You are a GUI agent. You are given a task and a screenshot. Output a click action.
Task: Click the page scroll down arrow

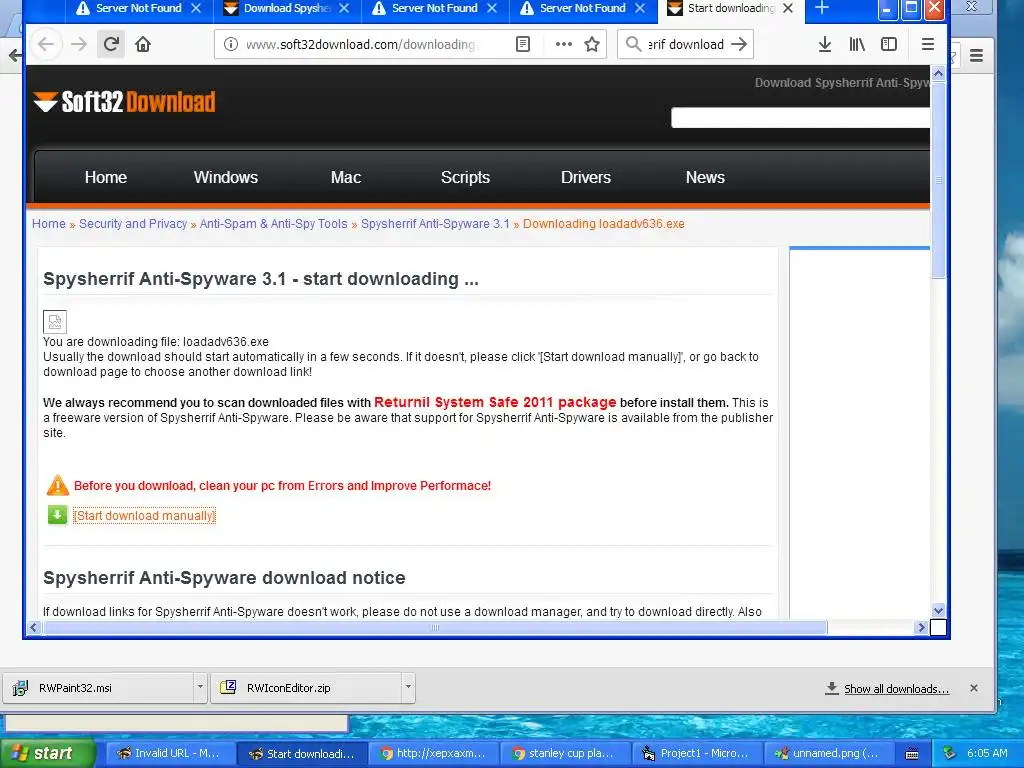938,611
